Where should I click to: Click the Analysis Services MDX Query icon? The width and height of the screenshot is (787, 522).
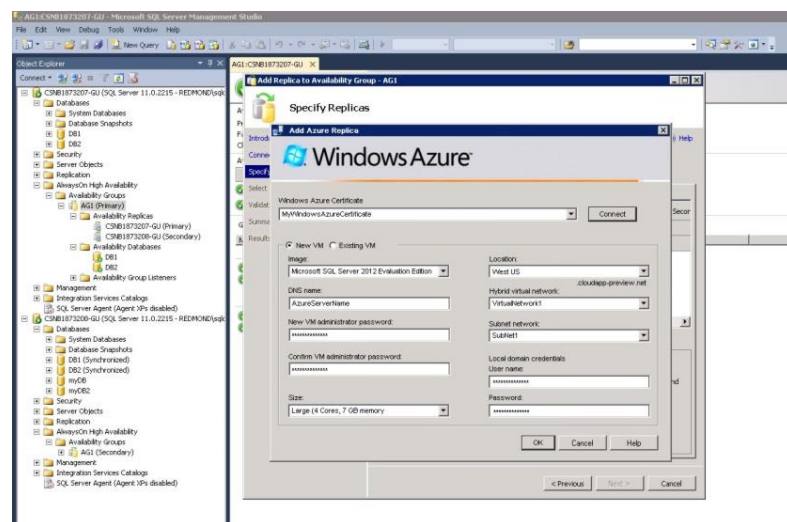tap(185, 45)
